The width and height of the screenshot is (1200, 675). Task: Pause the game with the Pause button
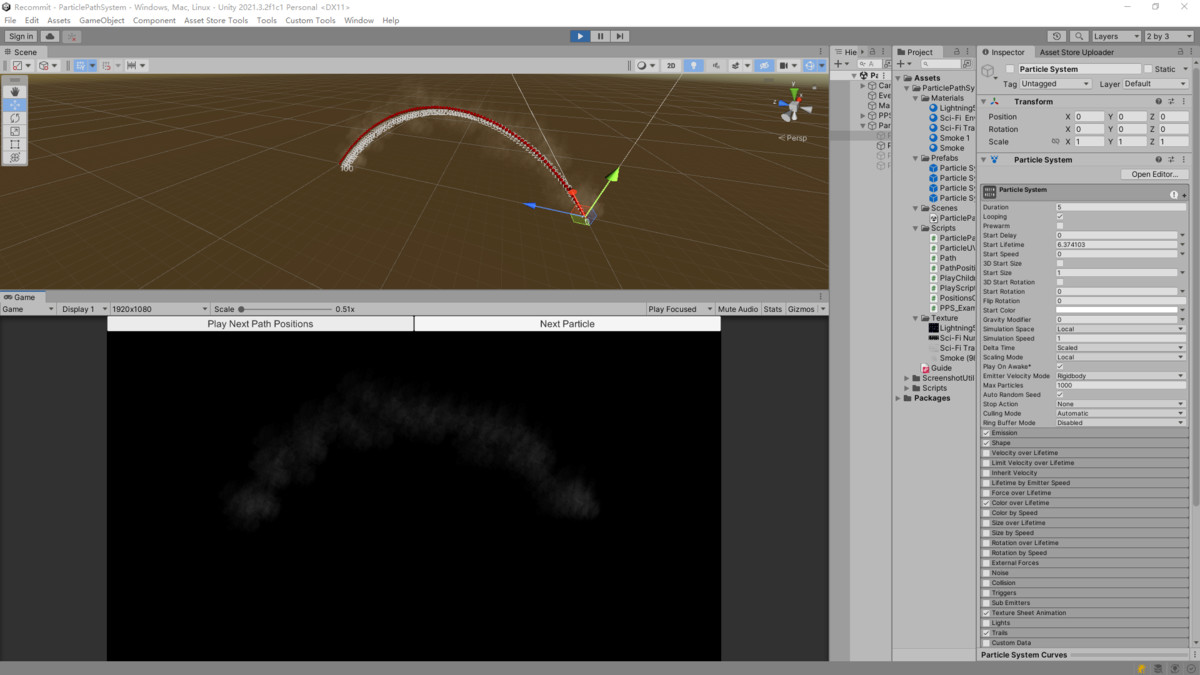coord(600,36)
